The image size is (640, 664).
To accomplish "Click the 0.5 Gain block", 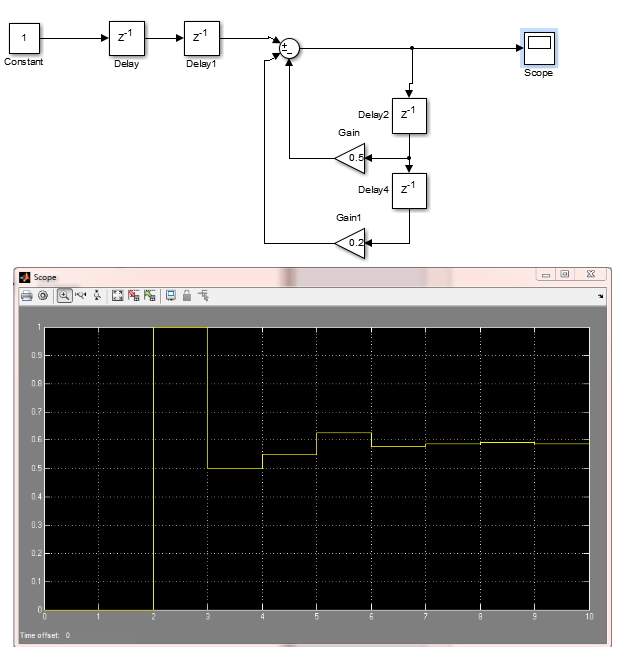I will coord(351,157).
